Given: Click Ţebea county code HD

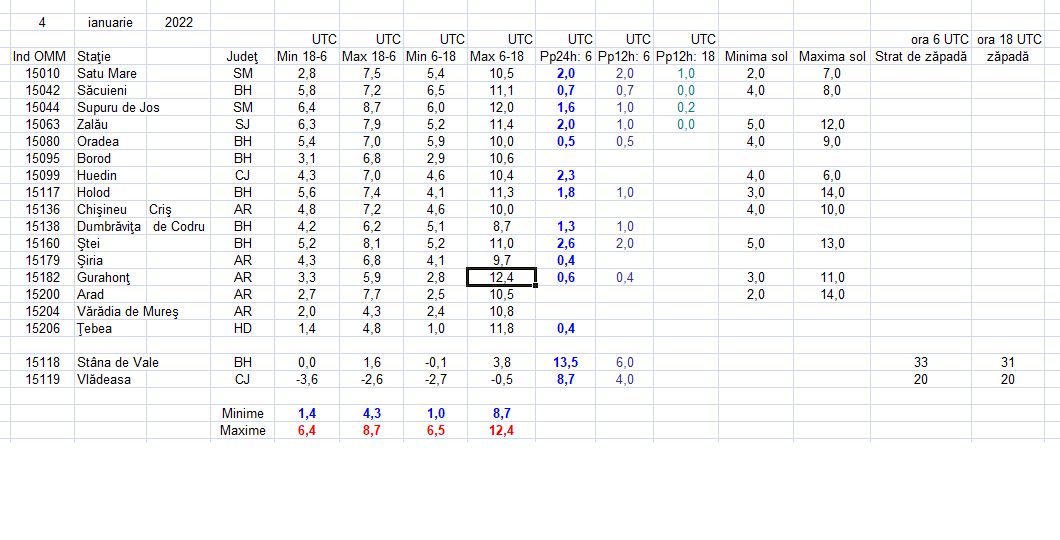Looking at the screenshot, I should pos(243,328).
